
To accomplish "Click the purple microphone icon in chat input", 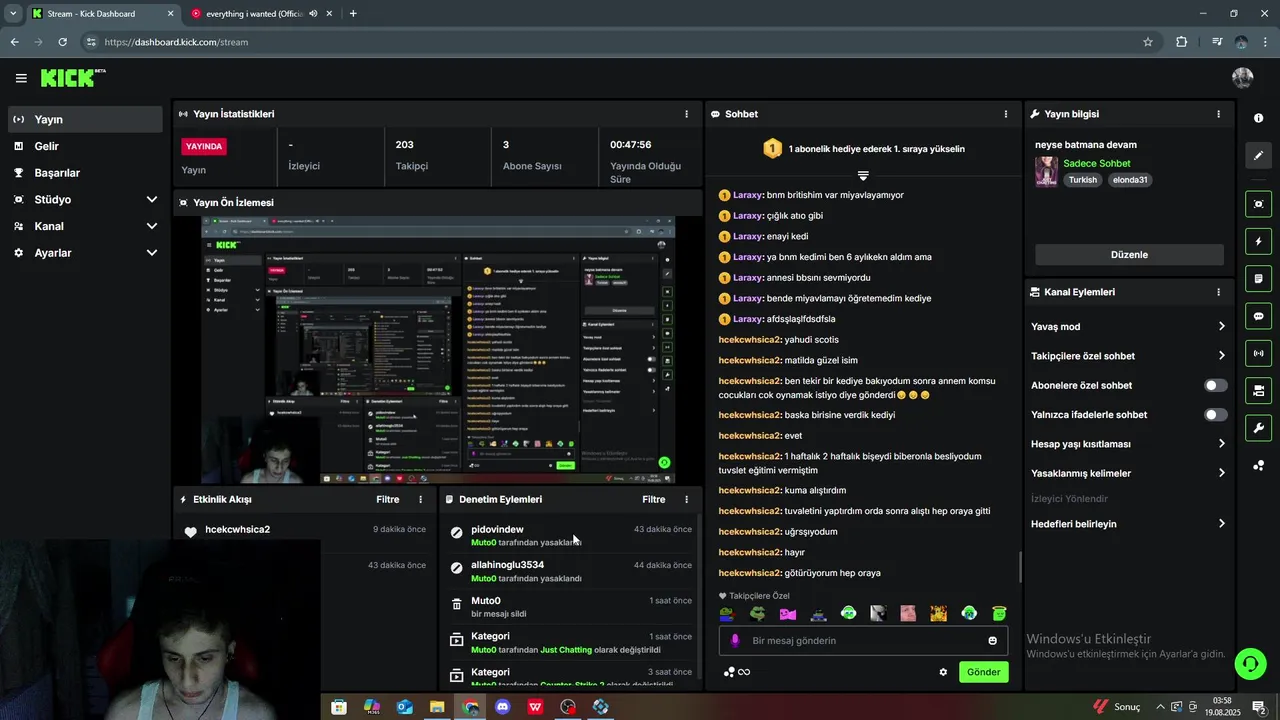I will click(735, 641).
